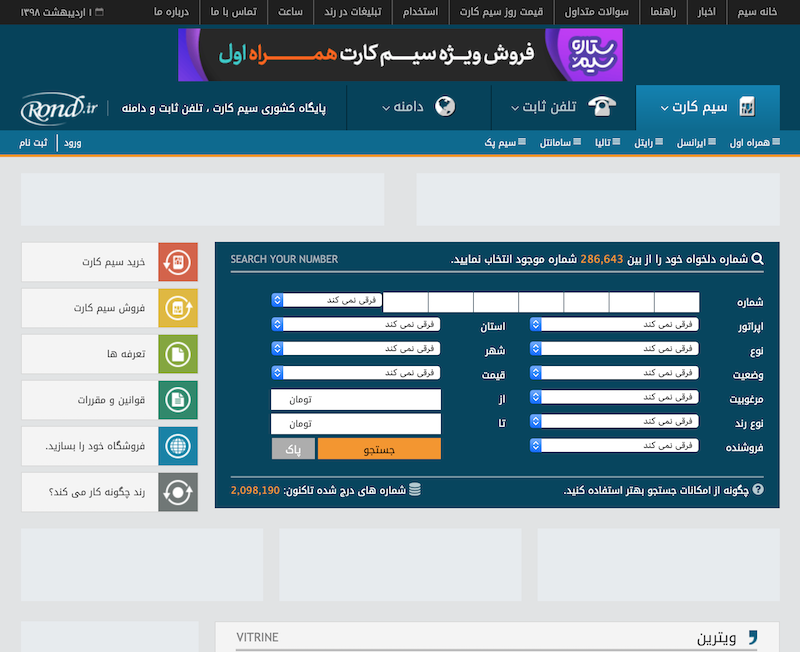Click خرید سیم کارت sidebar button

[x=110, y=262]
